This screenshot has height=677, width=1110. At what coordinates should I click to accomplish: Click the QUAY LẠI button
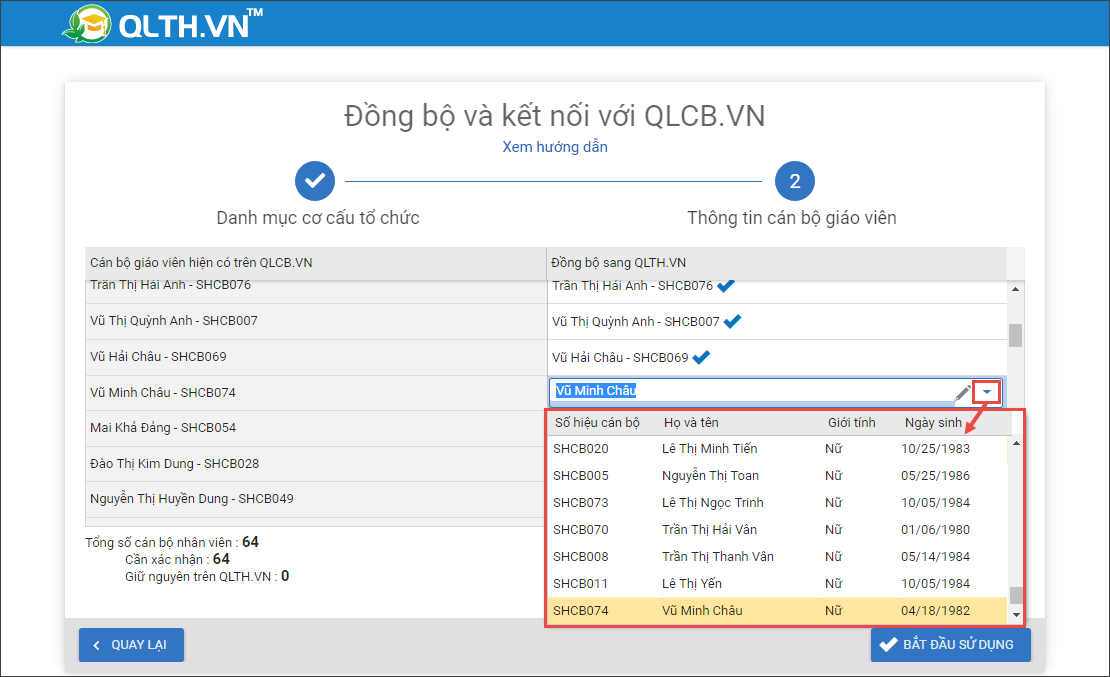pyautogui.click(x=131, y=644)
